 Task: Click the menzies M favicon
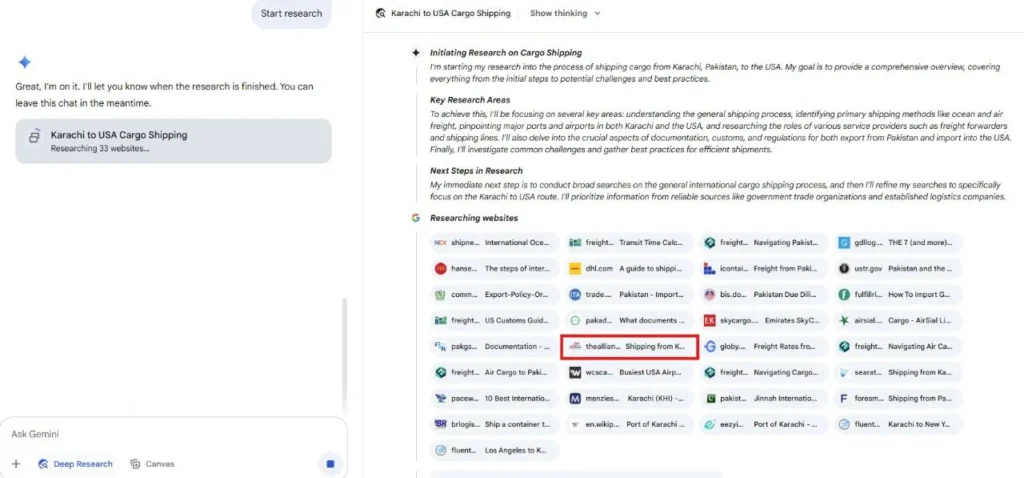tap(575, 398)
